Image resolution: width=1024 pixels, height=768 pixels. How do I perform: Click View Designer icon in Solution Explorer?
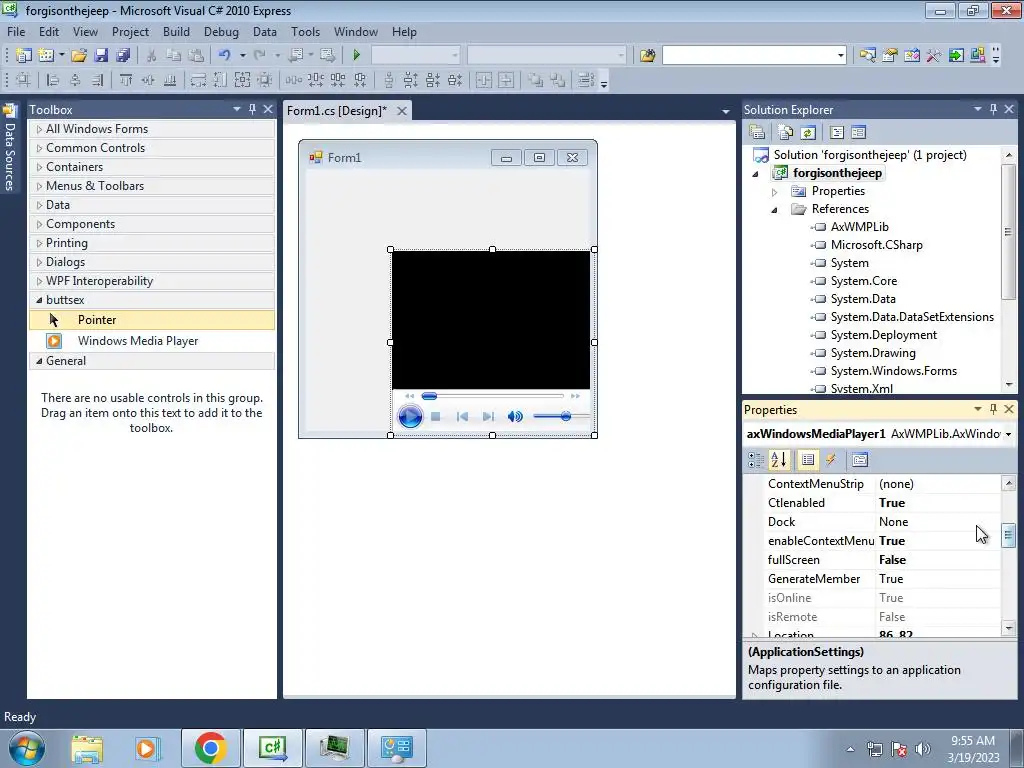click(859, 133)
